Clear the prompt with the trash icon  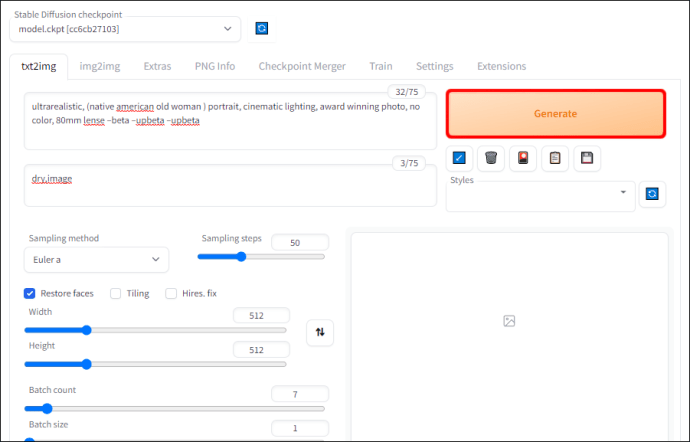point(491,158)
